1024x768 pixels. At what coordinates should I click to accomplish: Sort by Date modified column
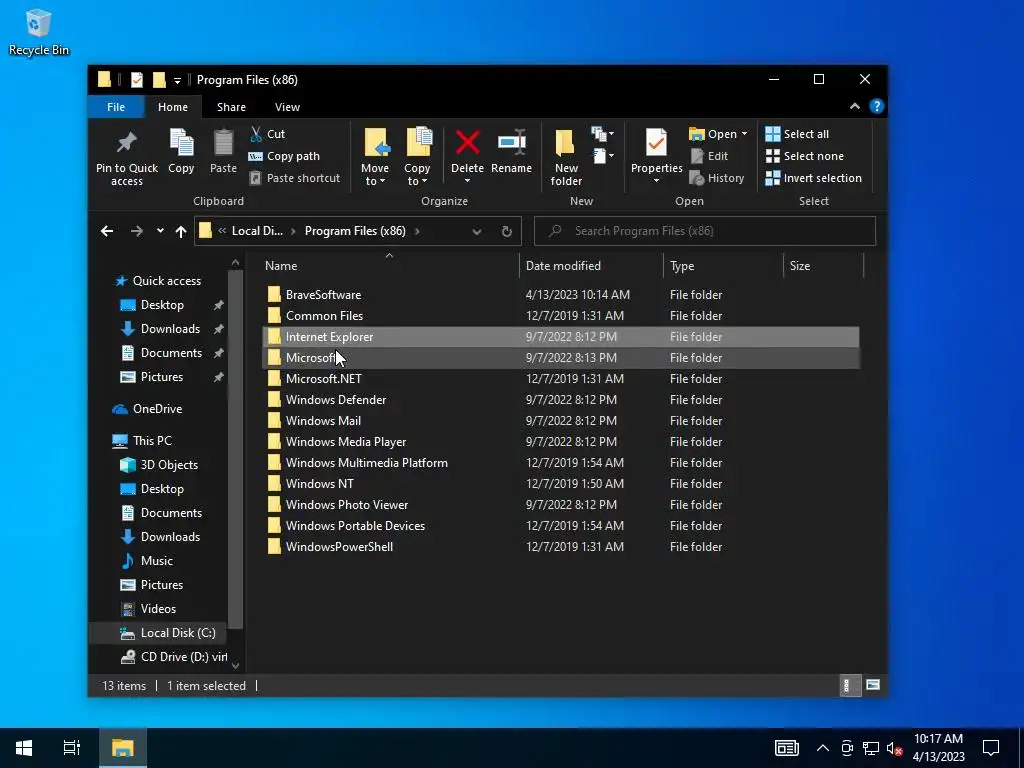pyautogui.click(x=592, y=266)
